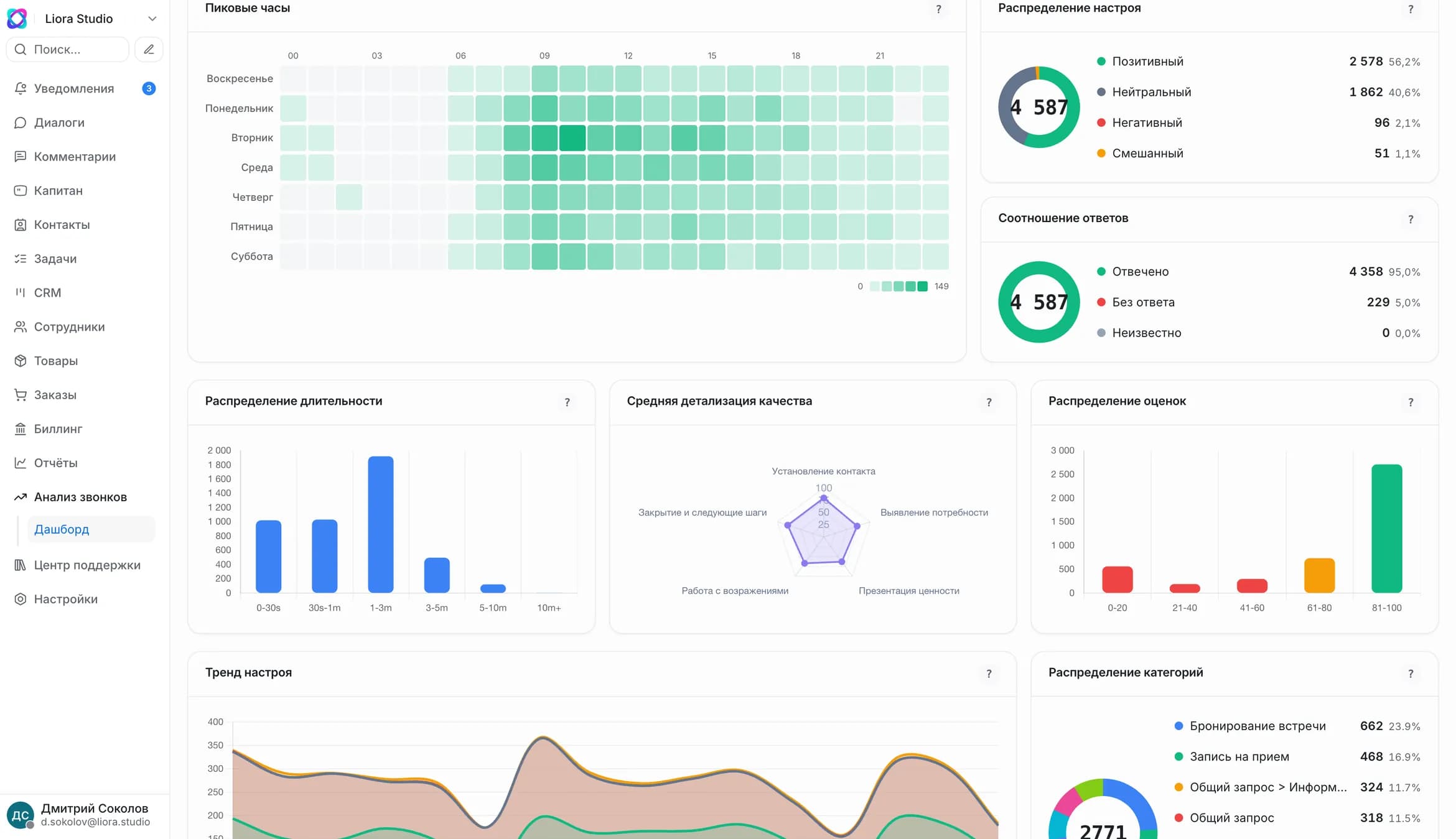Click the Настройки gear icon
The height and width of the screenshot is (839, 1456).
click(21, 599)
